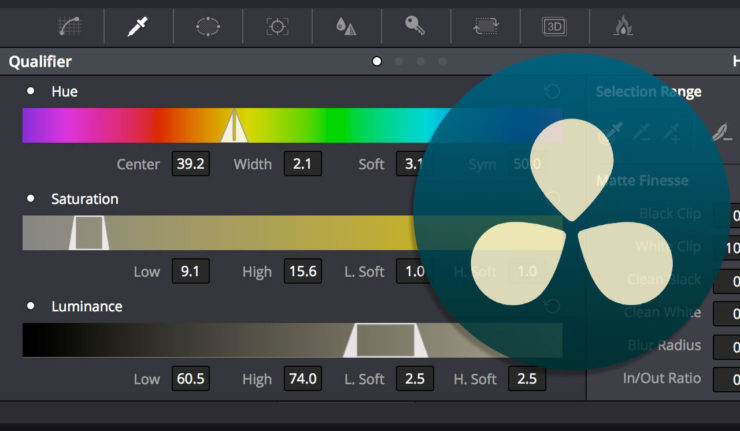
Task: Click the Hue Width field showing 2.1
Action: pos(303,164)
